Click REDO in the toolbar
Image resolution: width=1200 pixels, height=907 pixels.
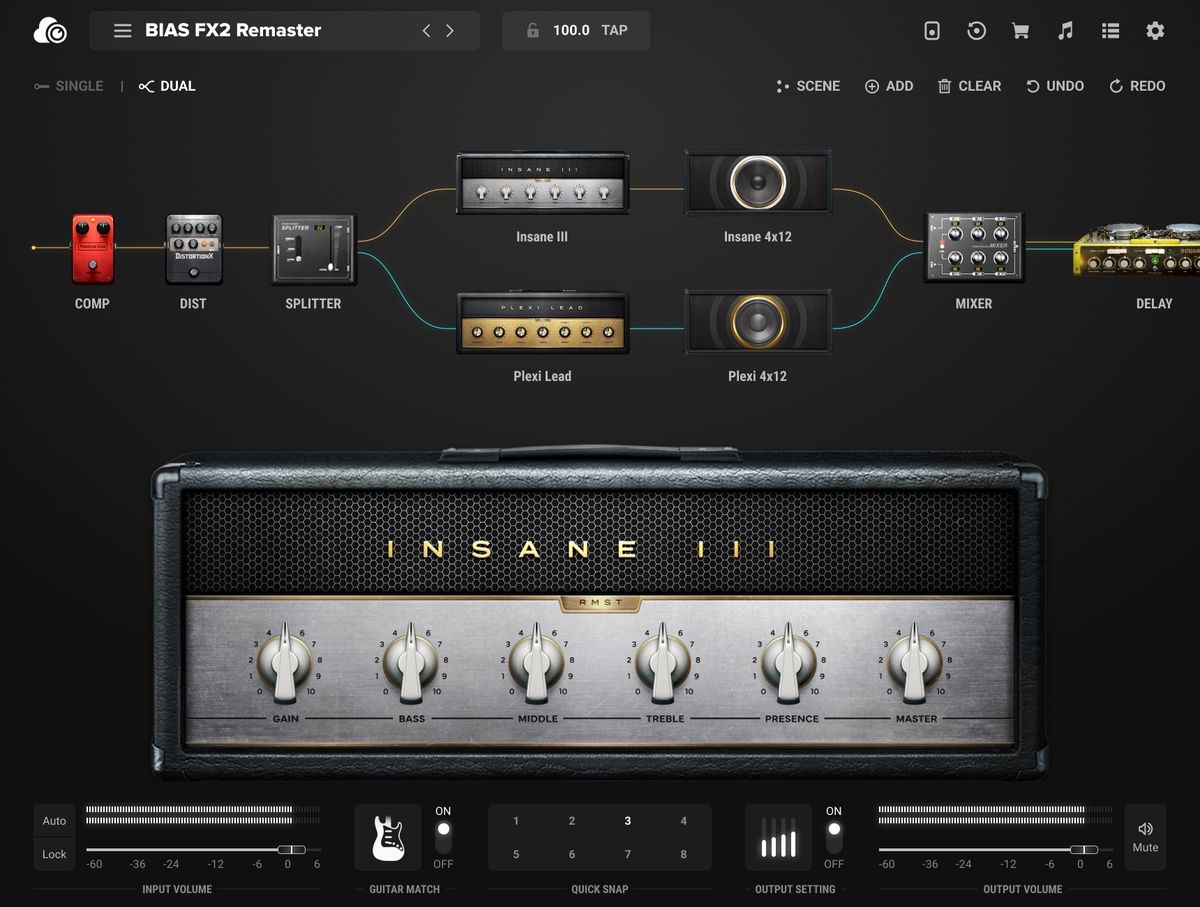click(x=1137, y=86)
